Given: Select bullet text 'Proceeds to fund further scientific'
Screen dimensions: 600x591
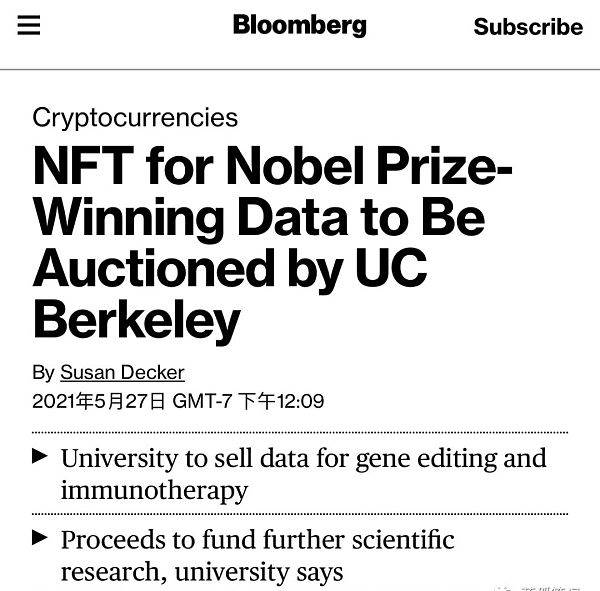Looking at the screenshot, I should pos(258,539).
